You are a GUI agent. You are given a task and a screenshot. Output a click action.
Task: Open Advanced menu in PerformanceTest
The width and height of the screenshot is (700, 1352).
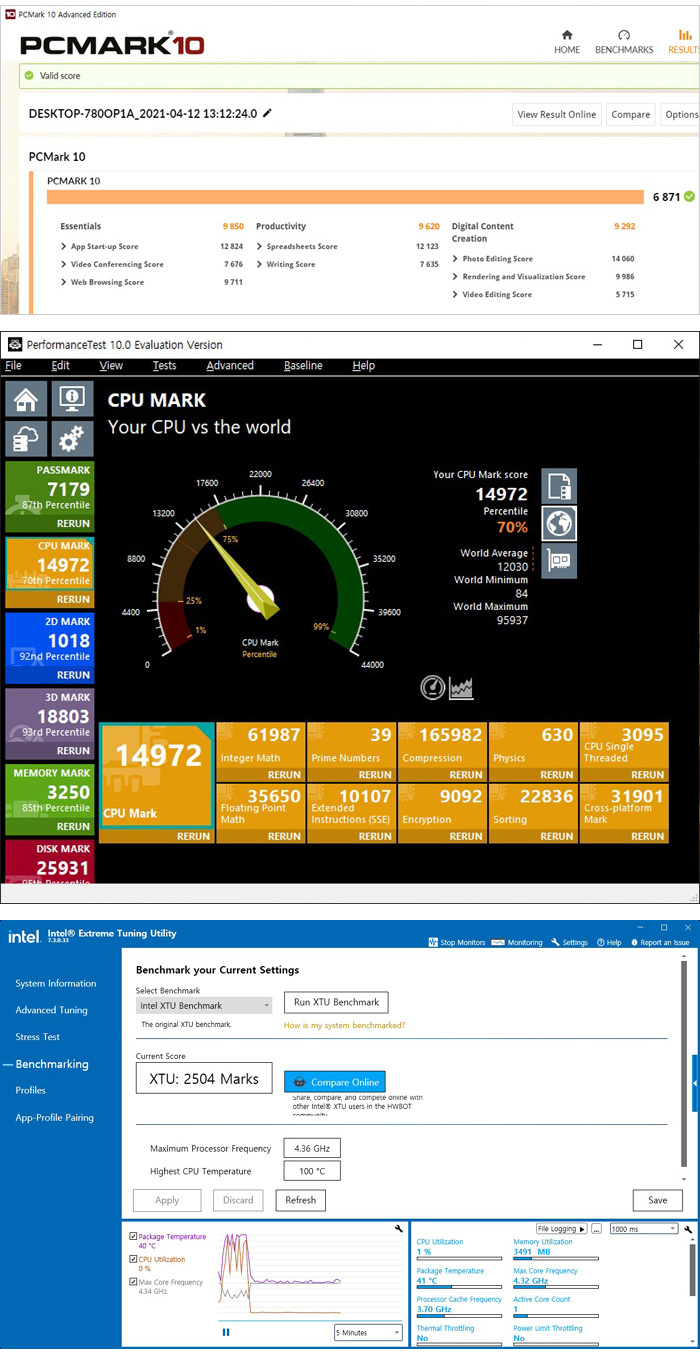pos(230,366)
